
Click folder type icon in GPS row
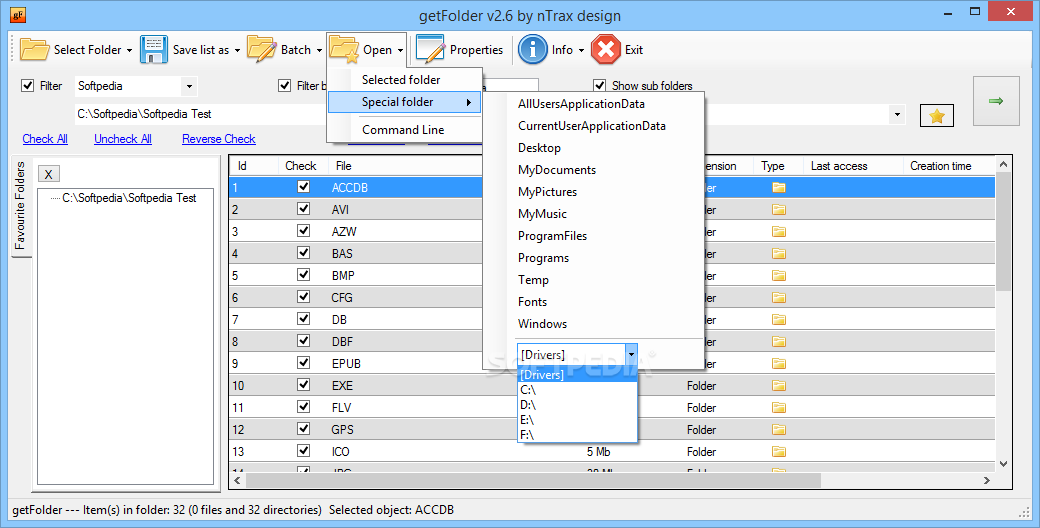(x=779, y=429)
